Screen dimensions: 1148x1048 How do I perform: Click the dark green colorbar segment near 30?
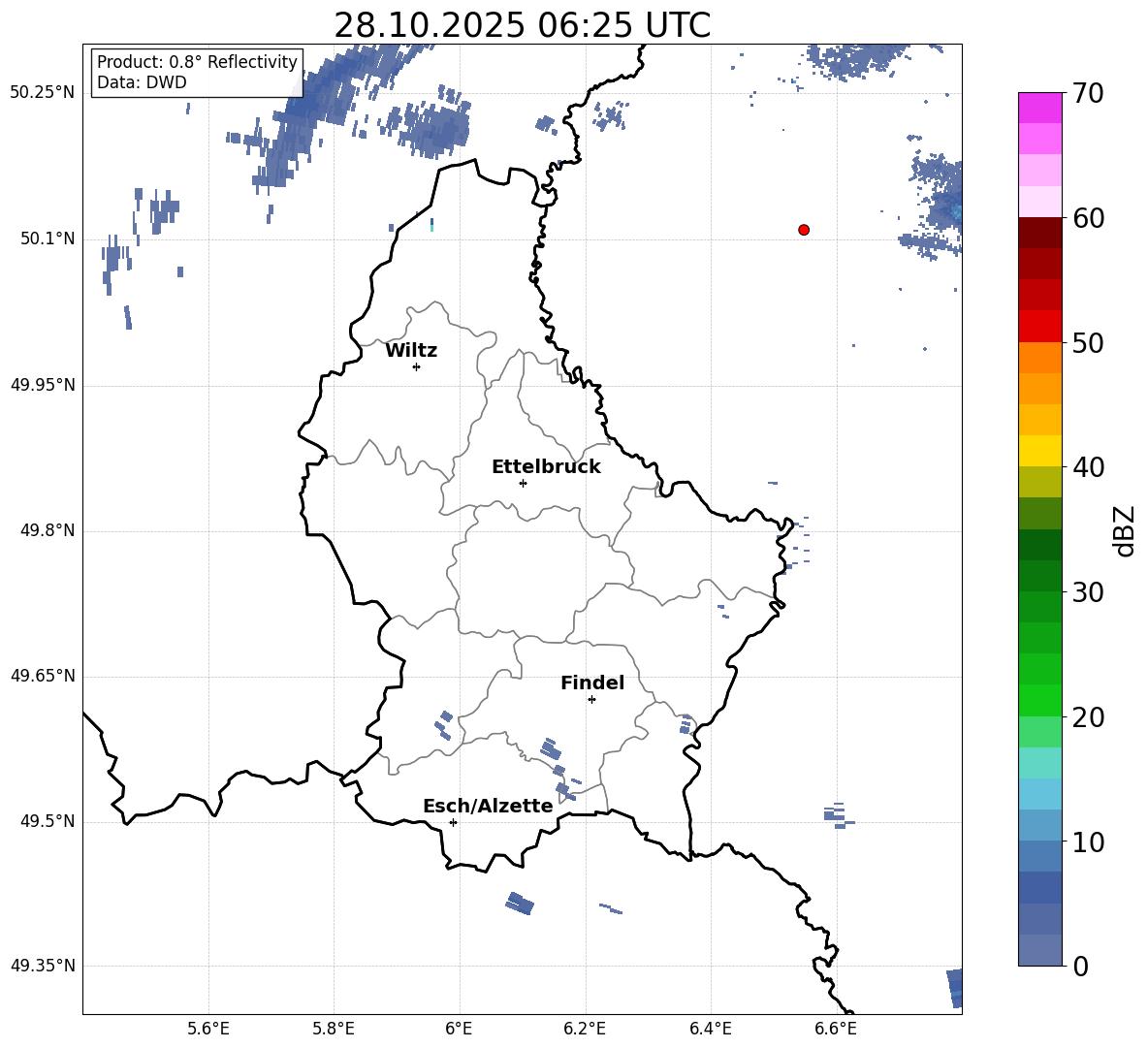point(1040,576)
